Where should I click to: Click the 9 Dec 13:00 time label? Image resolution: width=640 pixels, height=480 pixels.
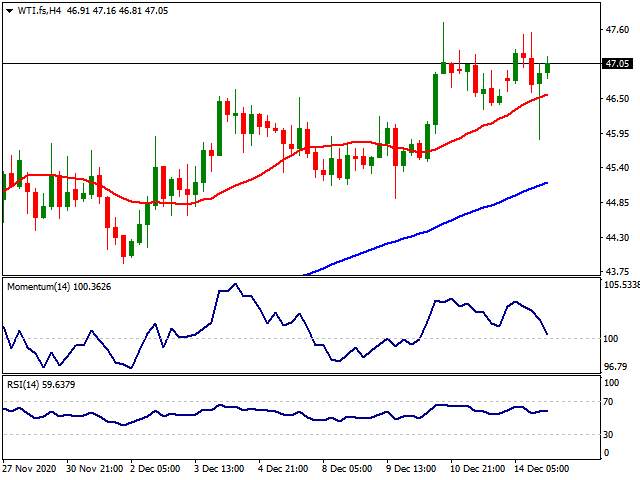pyautogui.click(x=411, y=469)
